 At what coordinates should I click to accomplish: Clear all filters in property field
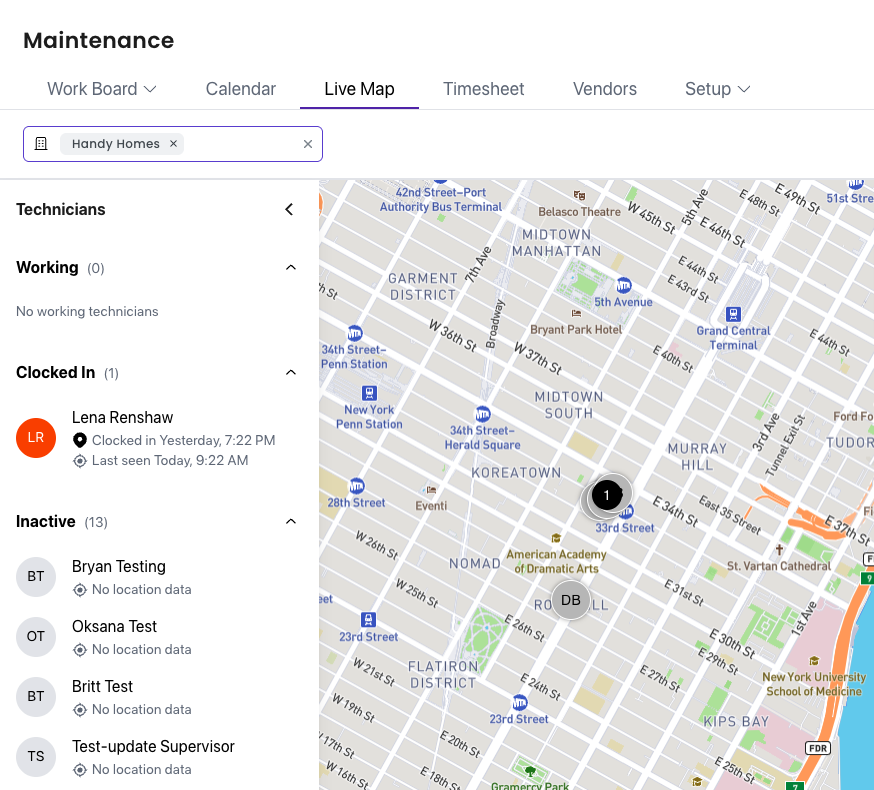click(308, 144)
